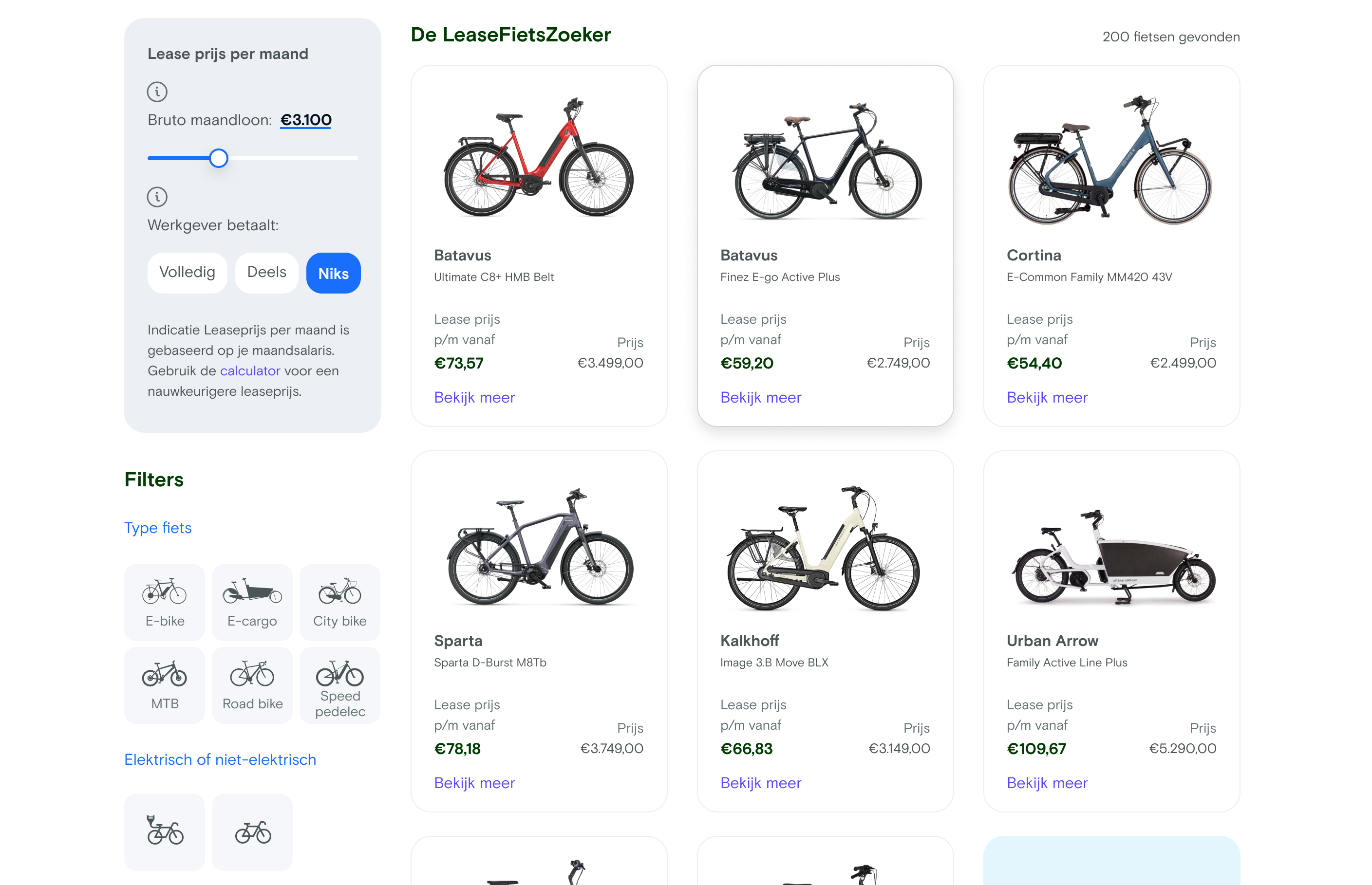The height and width of the screenshot is (885, 1372).
Task: Collapse the Type fiets filter section
Action: (158, 528)
